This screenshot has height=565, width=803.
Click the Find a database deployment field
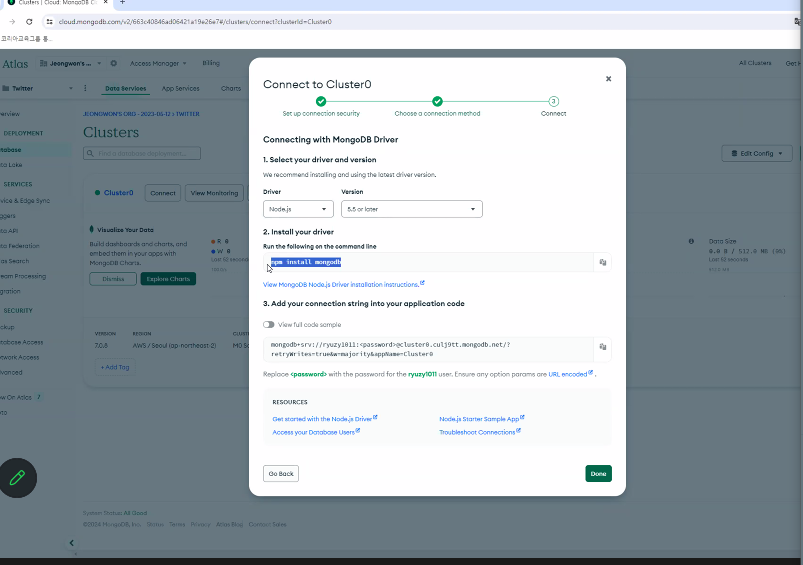point(142,153)
